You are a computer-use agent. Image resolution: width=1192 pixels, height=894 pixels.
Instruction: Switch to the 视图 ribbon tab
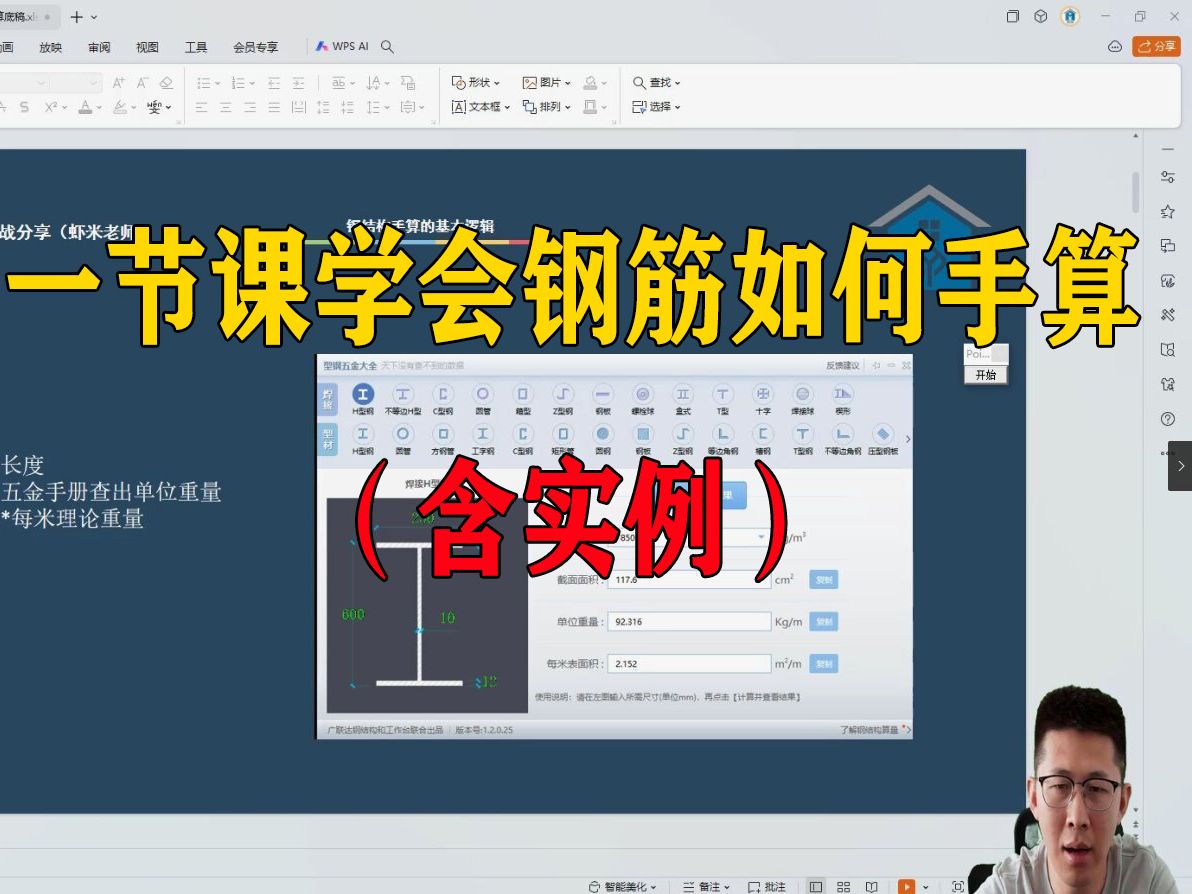tap(148, 46)
